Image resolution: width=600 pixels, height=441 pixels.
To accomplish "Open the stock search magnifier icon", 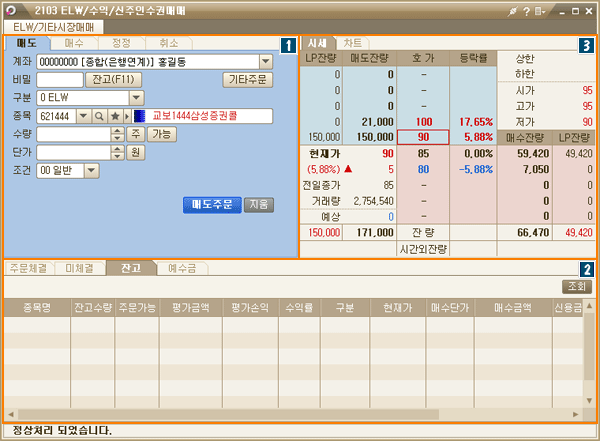I will pyautogui.click(x=99, y=116).
